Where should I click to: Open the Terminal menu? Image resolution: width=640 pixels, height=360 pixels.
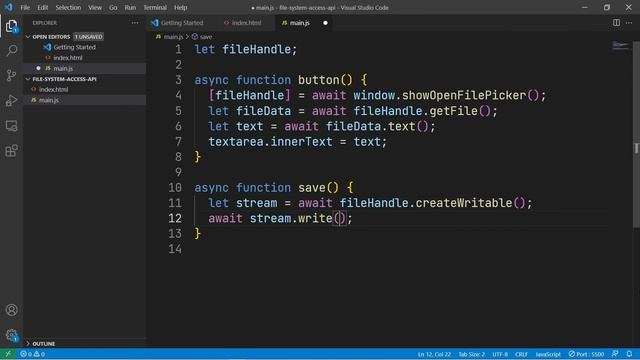click(x=155, y=7)
